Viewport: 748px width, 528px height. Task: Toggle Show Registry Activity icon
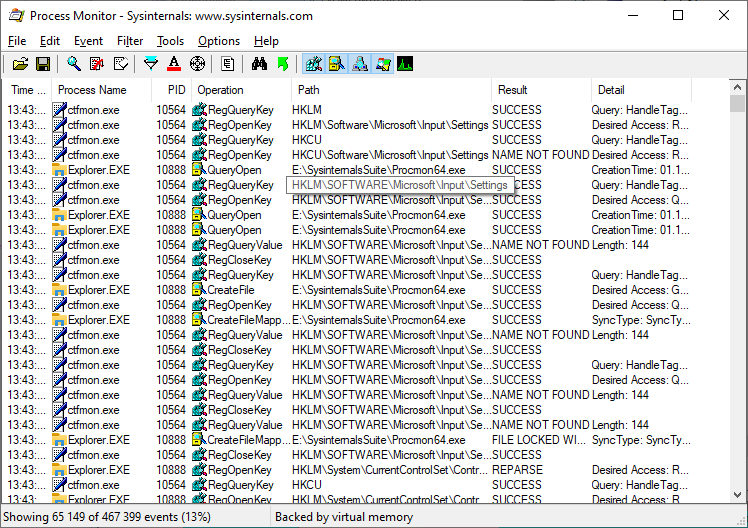coord(313,64)
